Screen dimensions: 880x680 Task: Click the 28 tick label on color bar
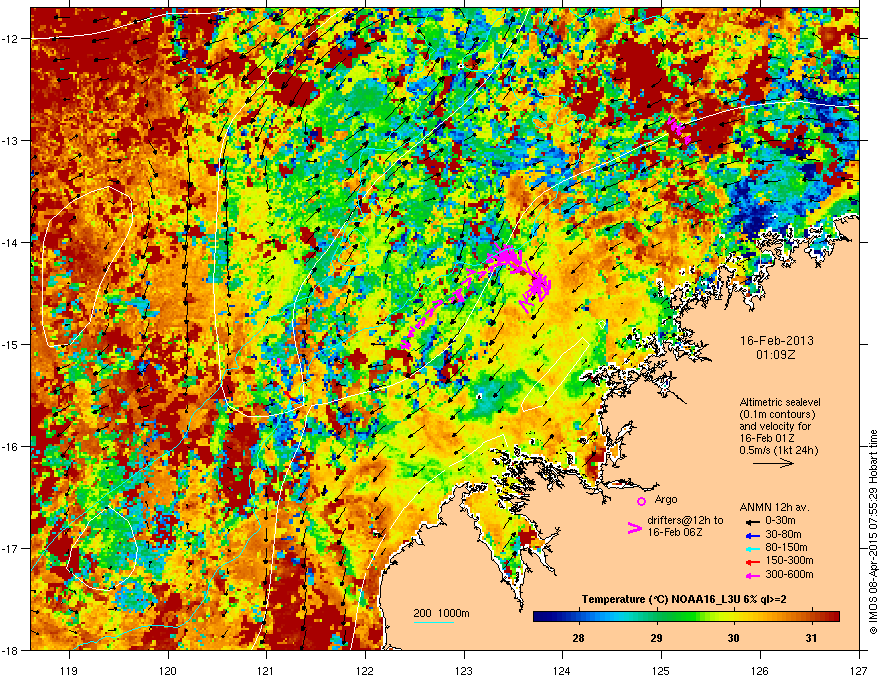[578, 638]
